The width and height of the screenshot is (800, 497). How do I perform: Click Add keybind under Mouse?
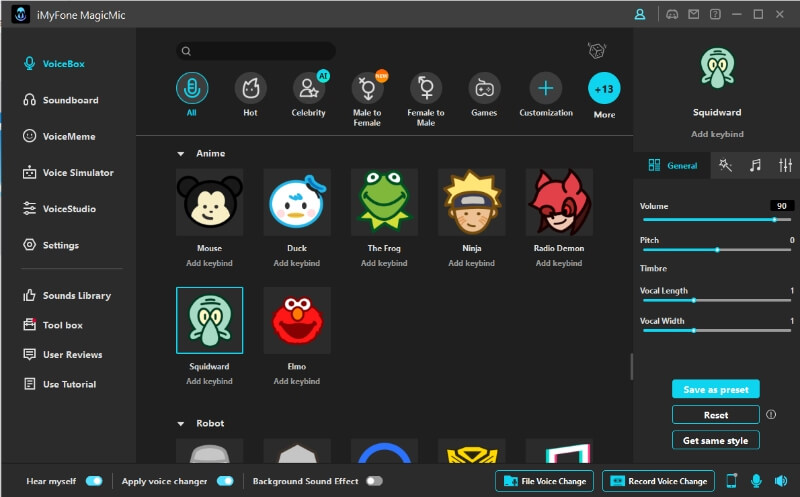pos(209,263)
